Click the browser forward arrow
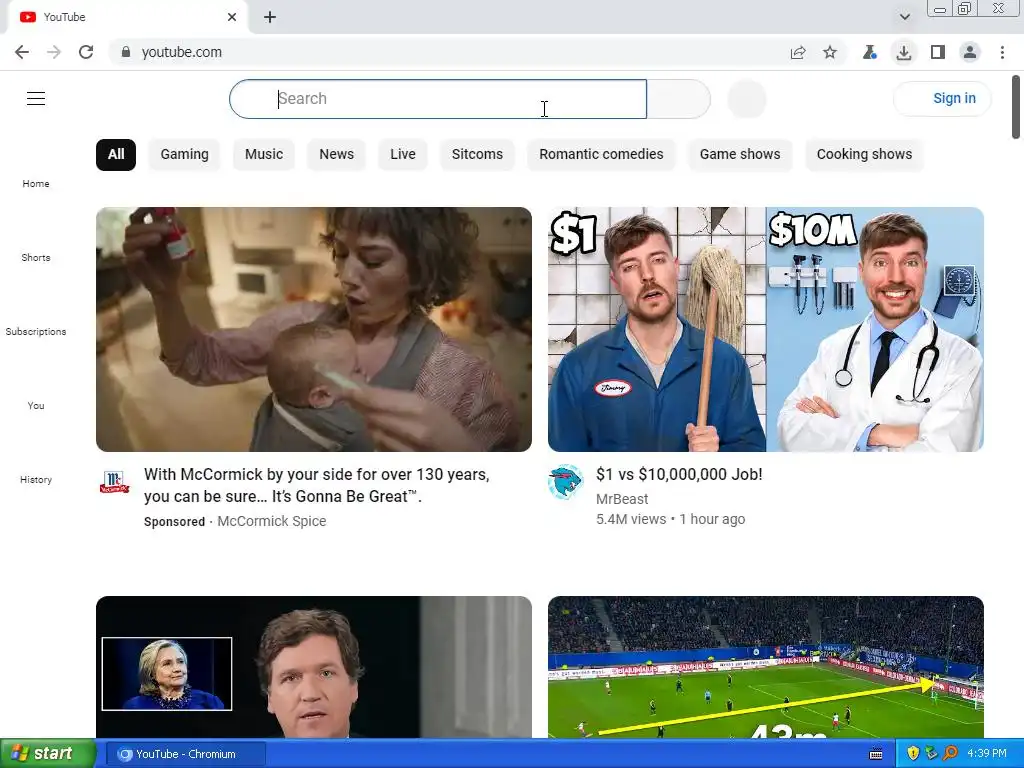 tap(54, 52)
